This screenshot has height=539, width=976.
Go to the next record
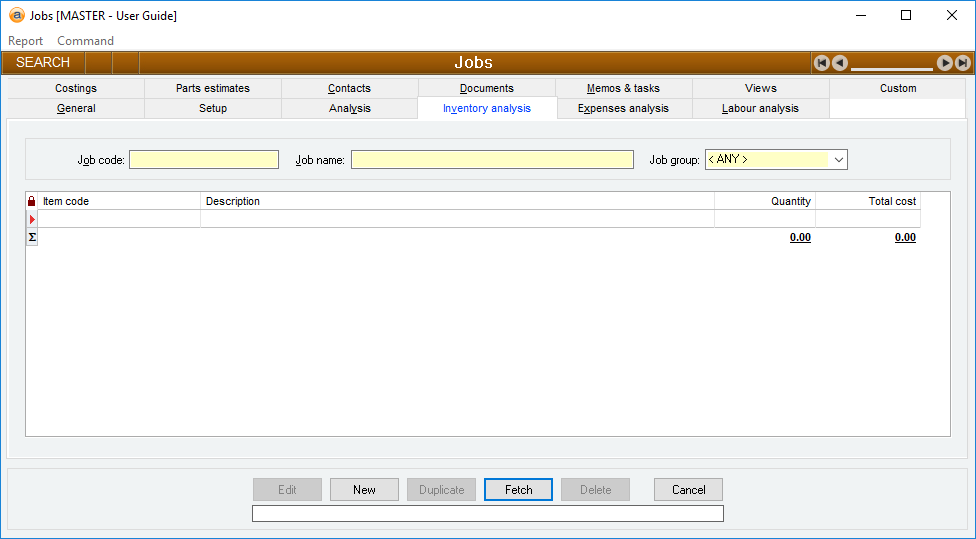pyautogui.click(x=944, y=63)
